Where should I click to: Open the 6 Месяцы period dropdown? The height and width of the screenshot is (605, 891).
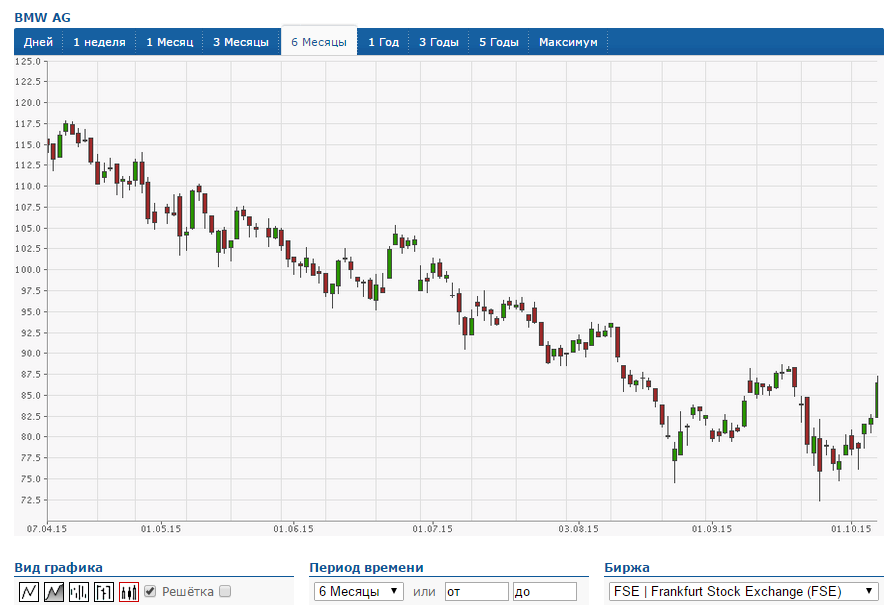click(x=359, y=591)
